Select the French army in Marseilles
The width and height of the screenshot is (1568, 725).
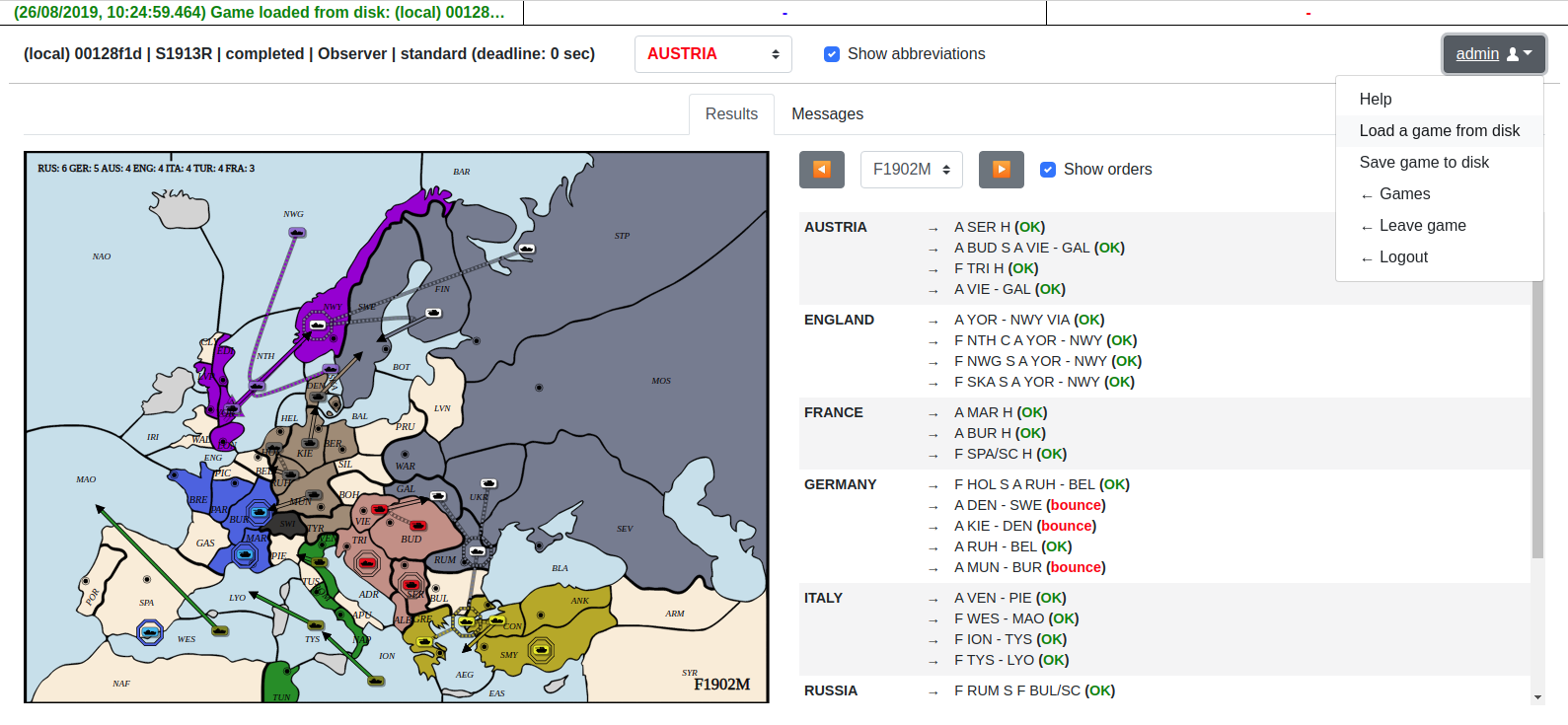pyautogui.click(x=245, y=555)
